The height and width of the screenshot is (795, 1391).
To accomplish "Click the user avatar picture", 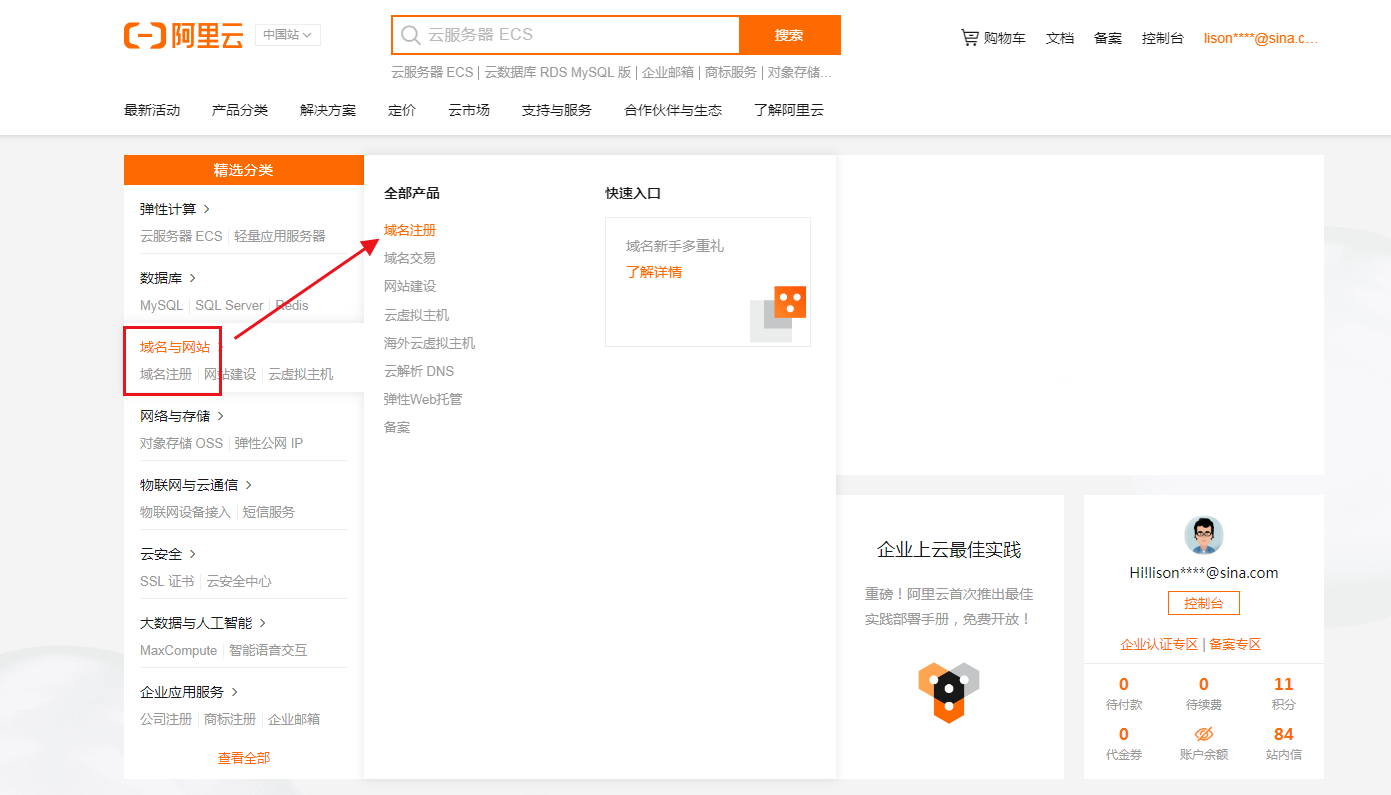I will (x=1203, y=534).
